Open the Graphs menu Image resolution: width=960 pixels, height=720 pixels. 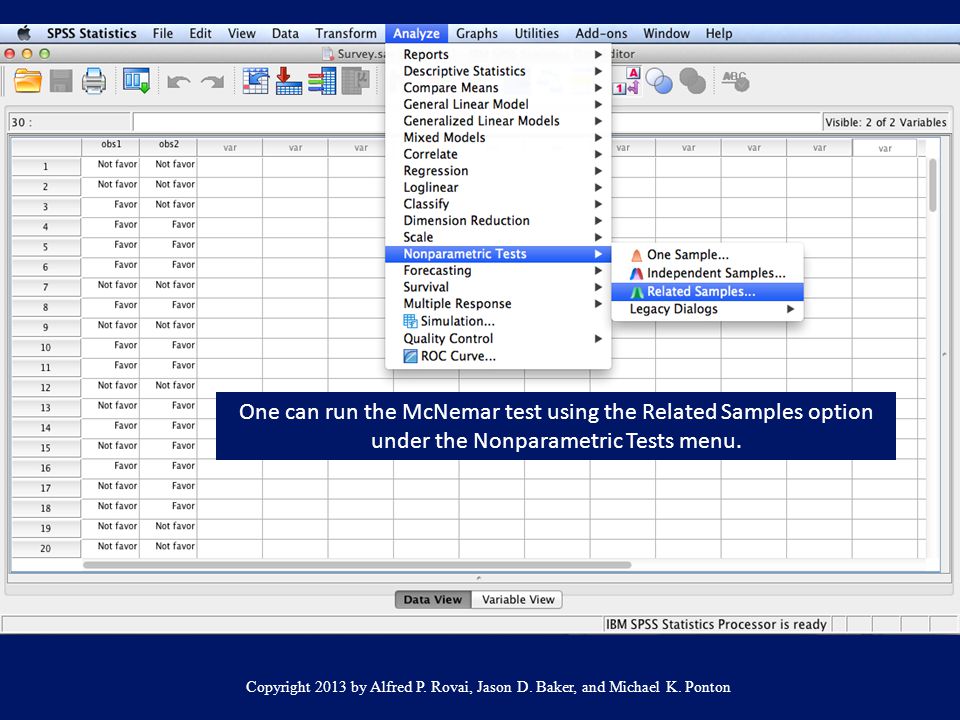pyautogui.click(x=477, y=33)
